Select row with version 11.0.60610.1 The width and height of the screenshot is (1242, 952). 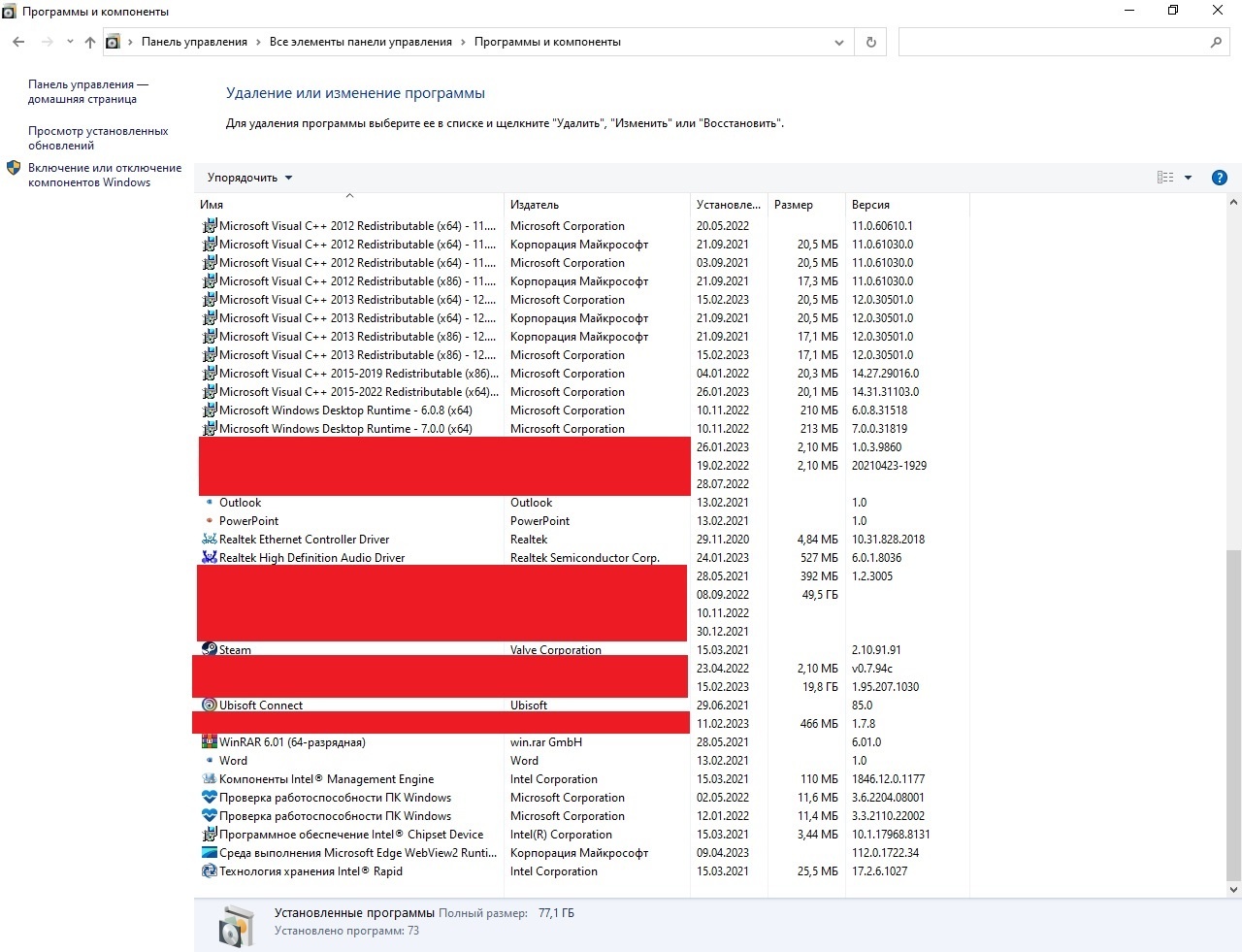click(x=582, y=226)
